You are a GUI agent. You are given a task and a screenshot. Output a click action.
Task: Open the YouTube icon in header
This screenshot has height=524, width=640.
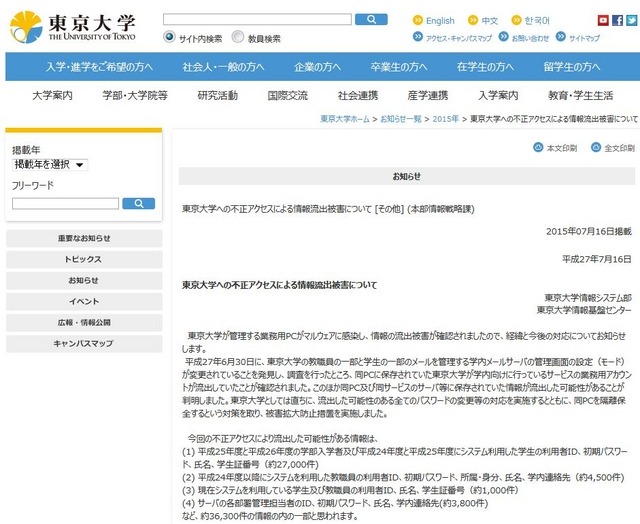(603, 20)
